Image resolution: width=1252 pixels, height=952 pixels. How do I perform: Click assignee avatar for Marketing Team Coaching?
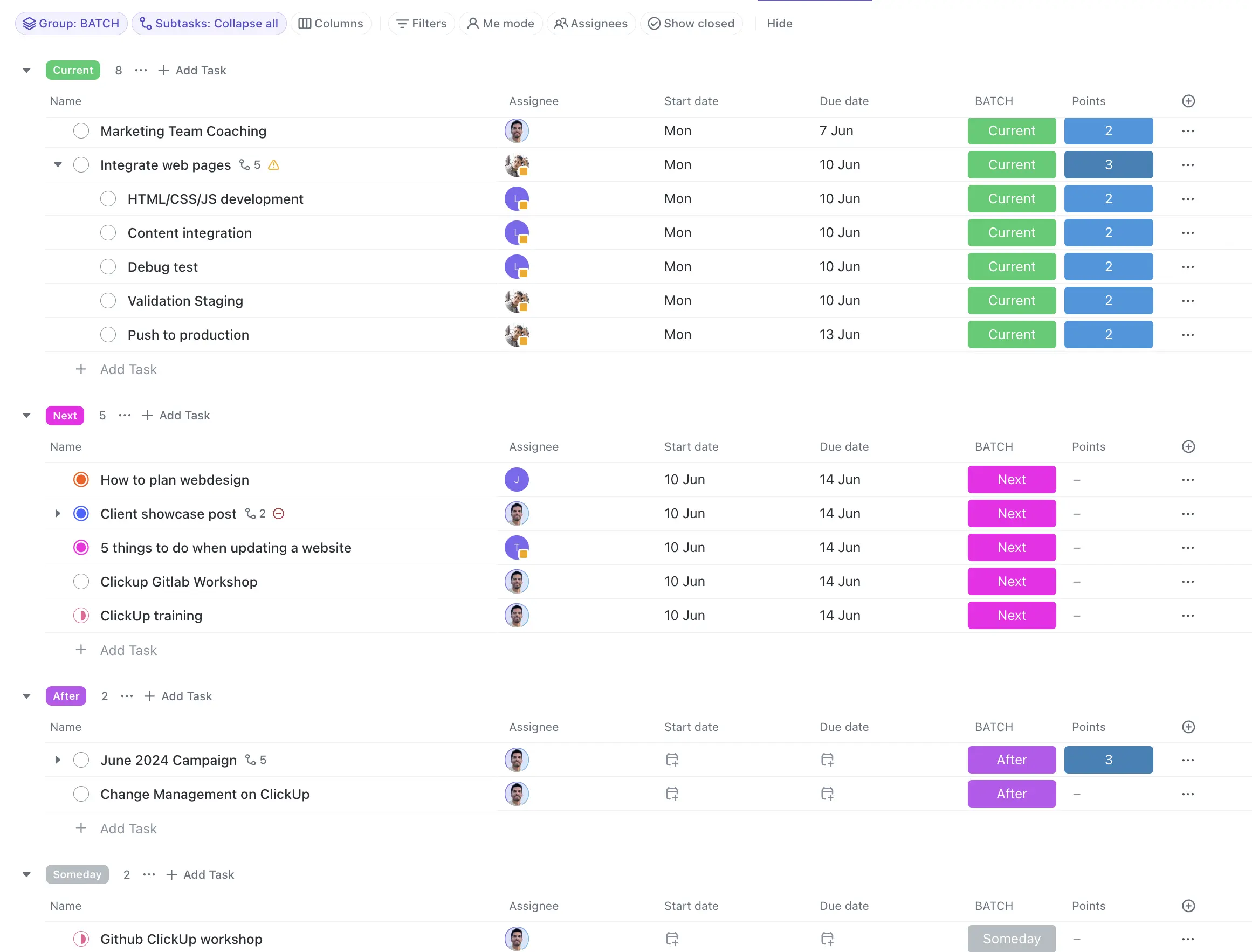(x=517, y=131)
